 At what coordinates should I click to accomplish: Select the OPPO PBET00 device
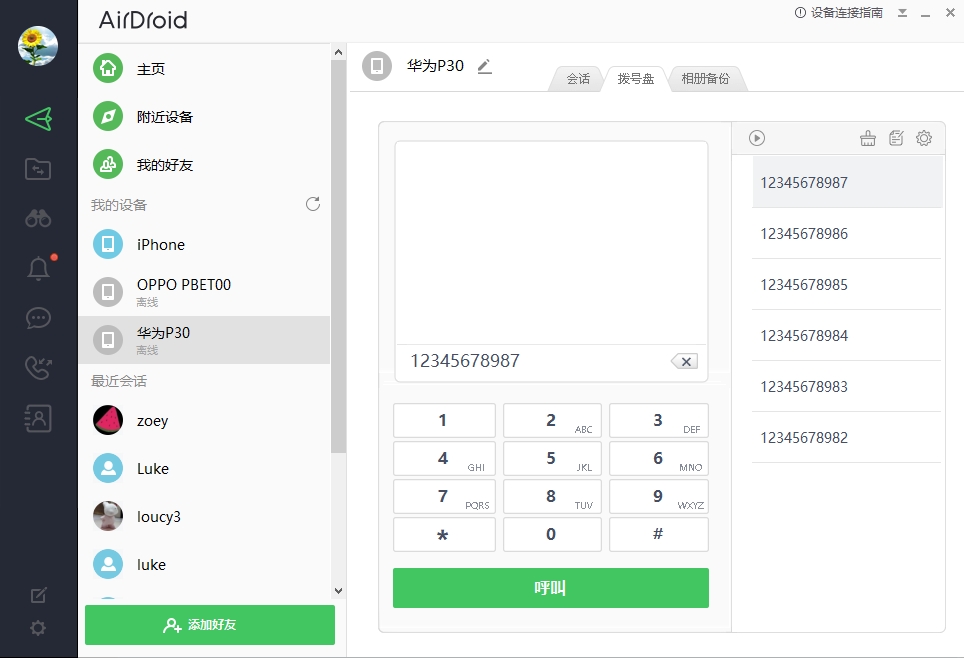pos(204,292)
